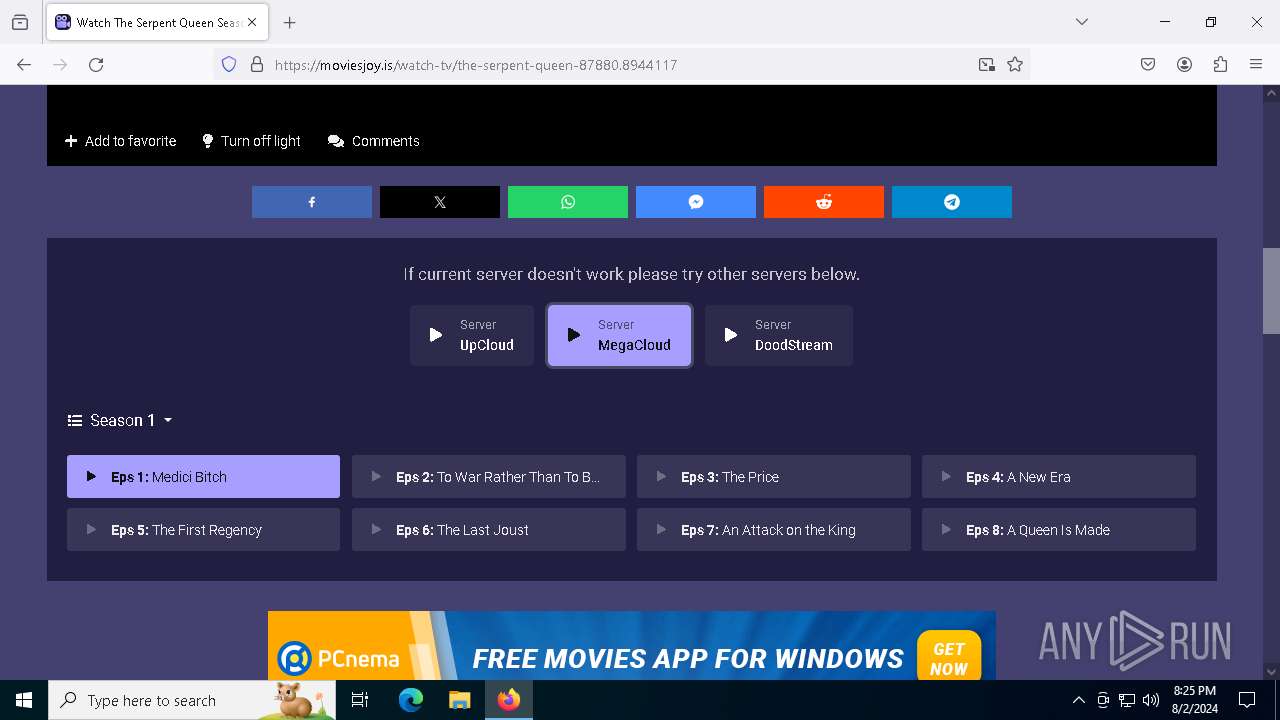Select Server DoodStream
The height and width of the screenshot is (720, 1280).
click(779, 335)
